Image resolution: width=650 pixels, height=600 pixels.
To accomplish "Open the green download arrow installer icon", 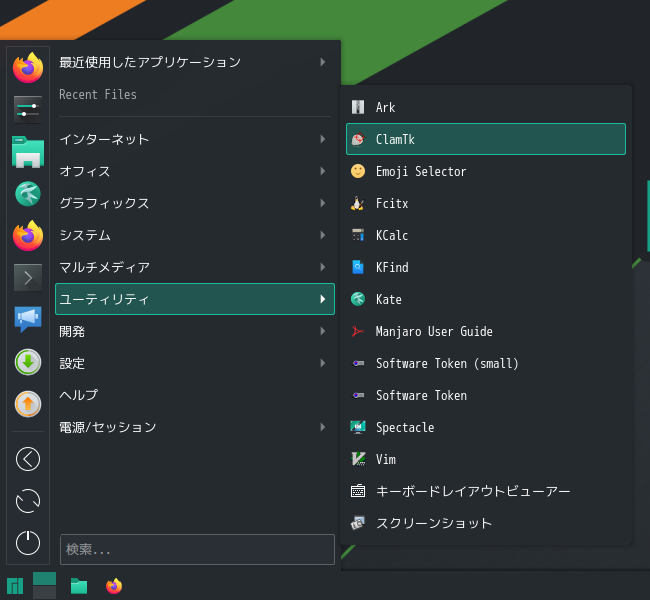I will pos(28,362).
